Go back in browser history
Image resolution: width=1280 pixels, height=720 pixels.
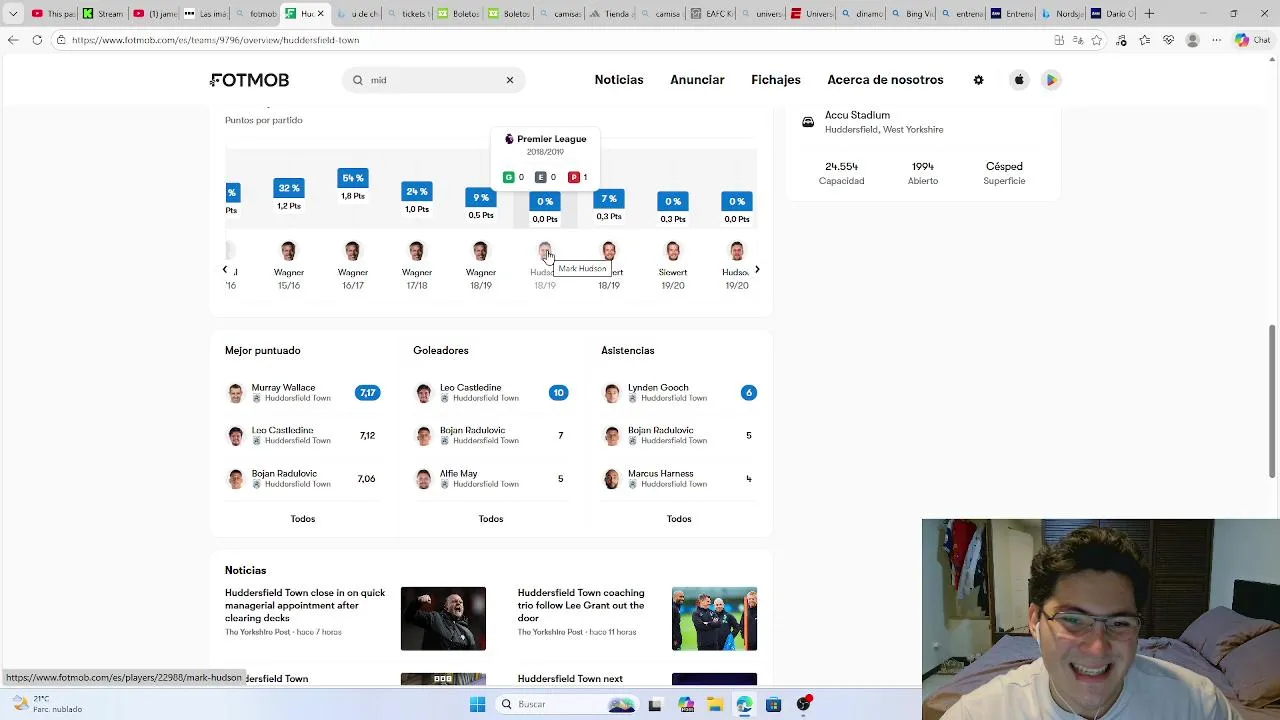(x=12, y=40)
